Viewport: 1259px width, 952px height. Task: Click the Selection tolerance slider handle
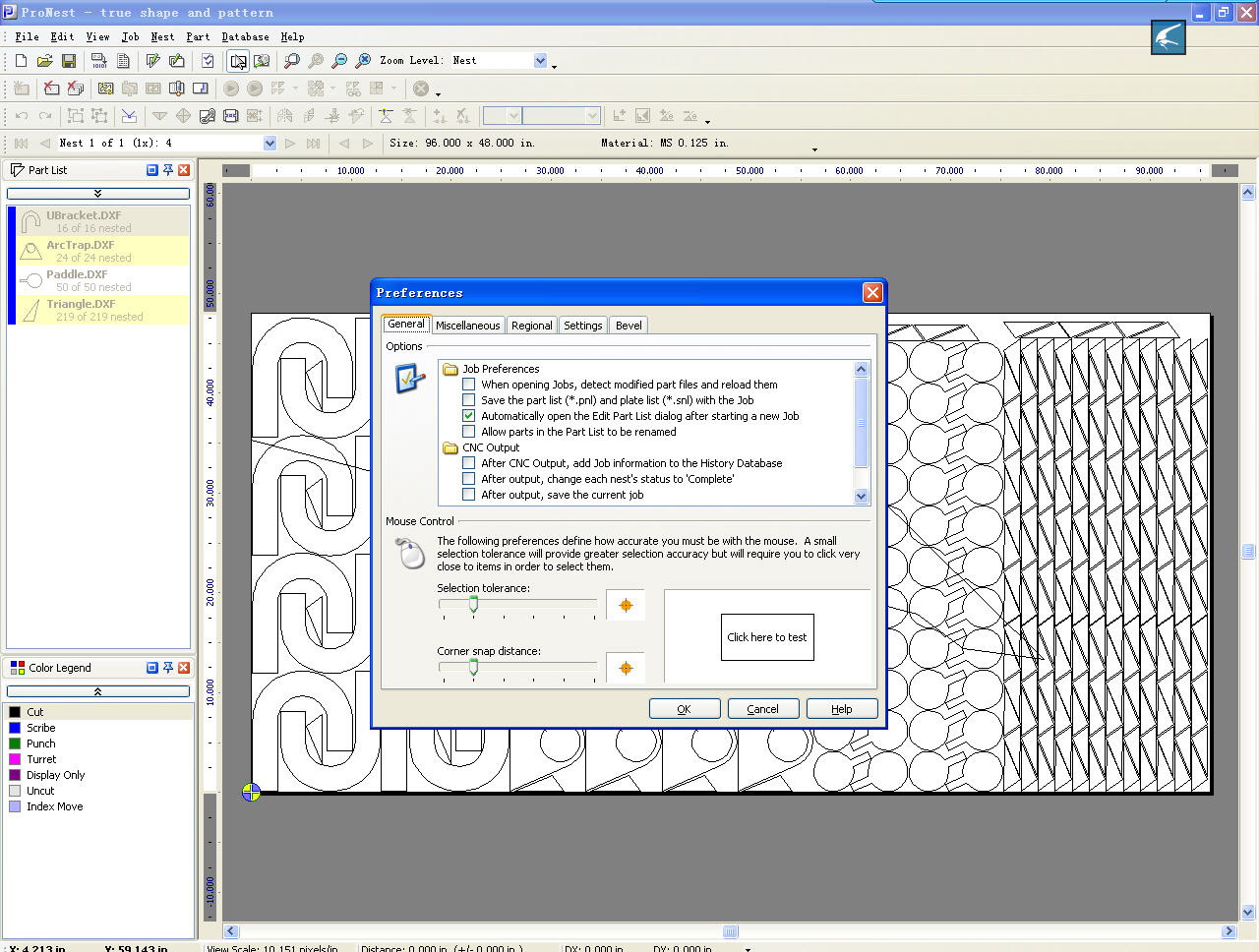pos(473,605)
